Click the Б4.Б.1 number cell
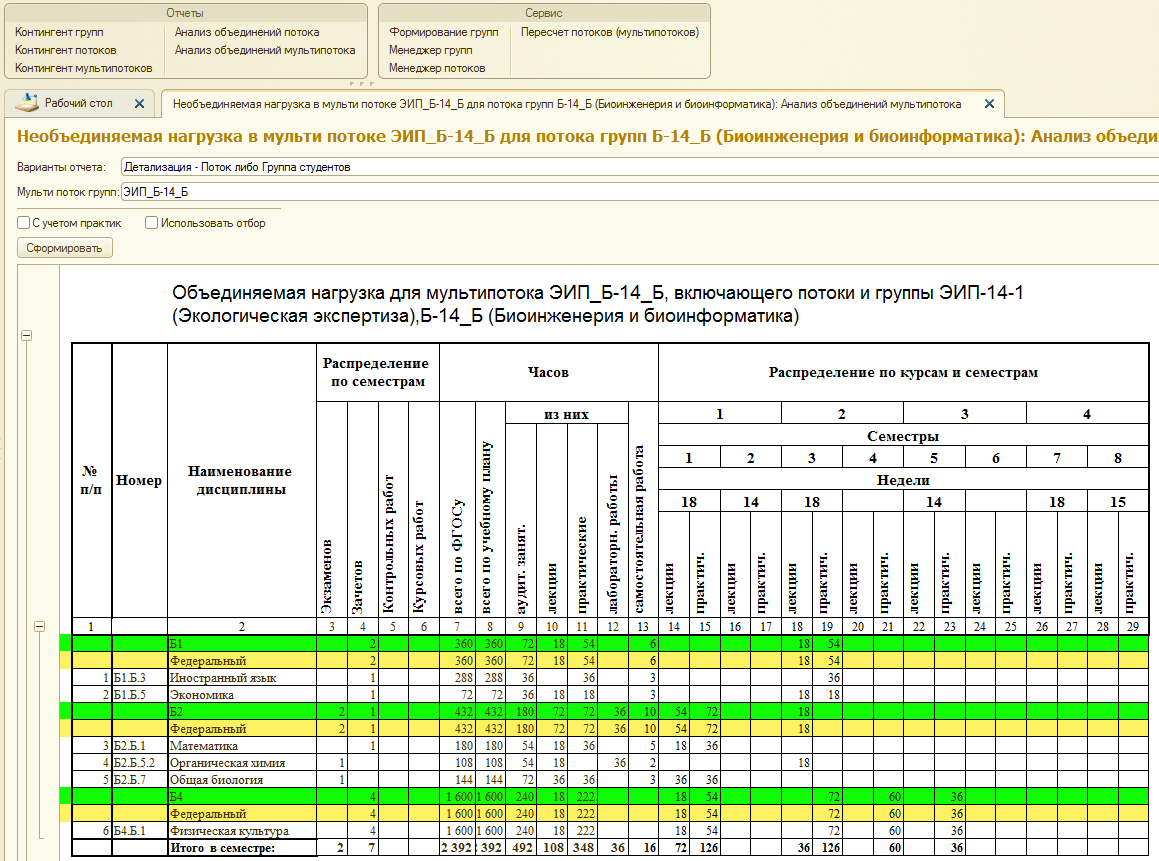 tap(140, 831)
